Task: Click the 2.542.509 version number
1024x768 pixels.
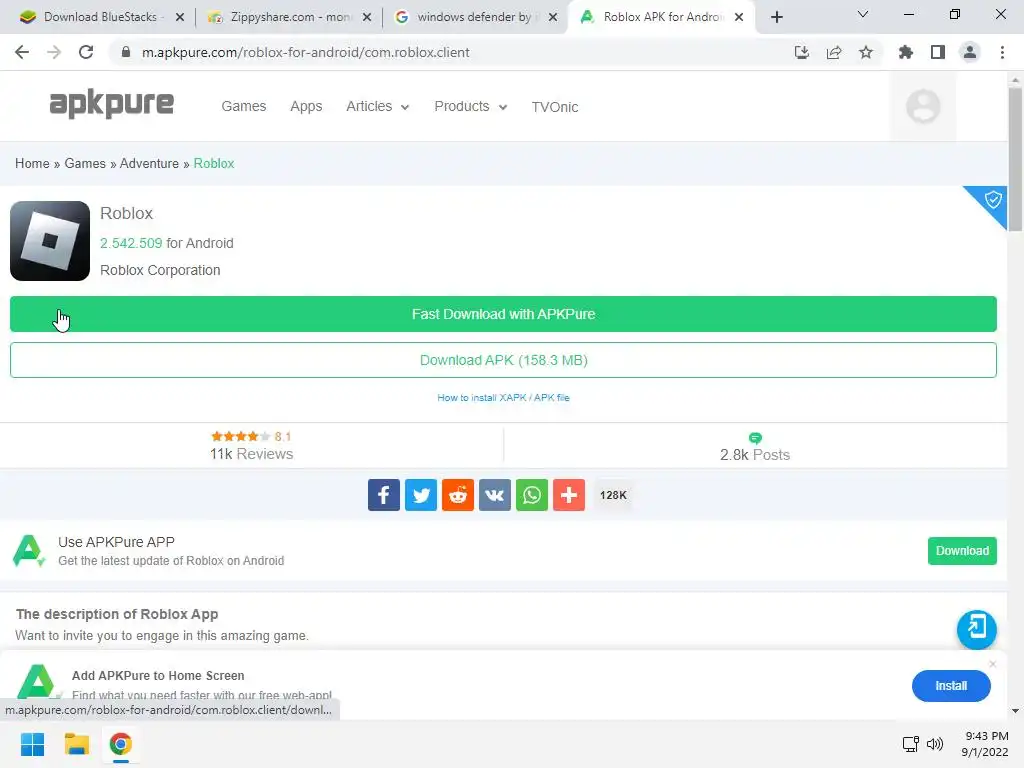Action: [x=131, y=243]
